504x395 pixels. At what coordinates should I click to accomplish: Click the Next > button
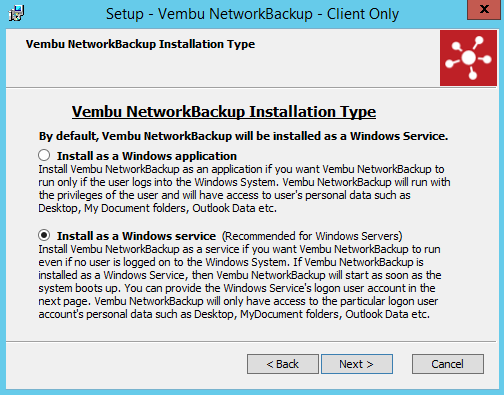pos(357,364)
